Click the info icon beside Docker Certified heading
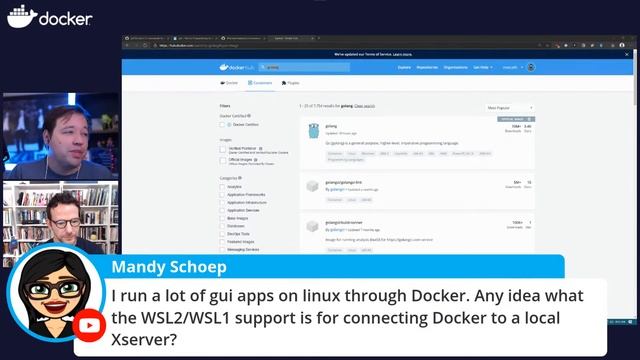Screen dimensions: 640x360 [249, 116]
